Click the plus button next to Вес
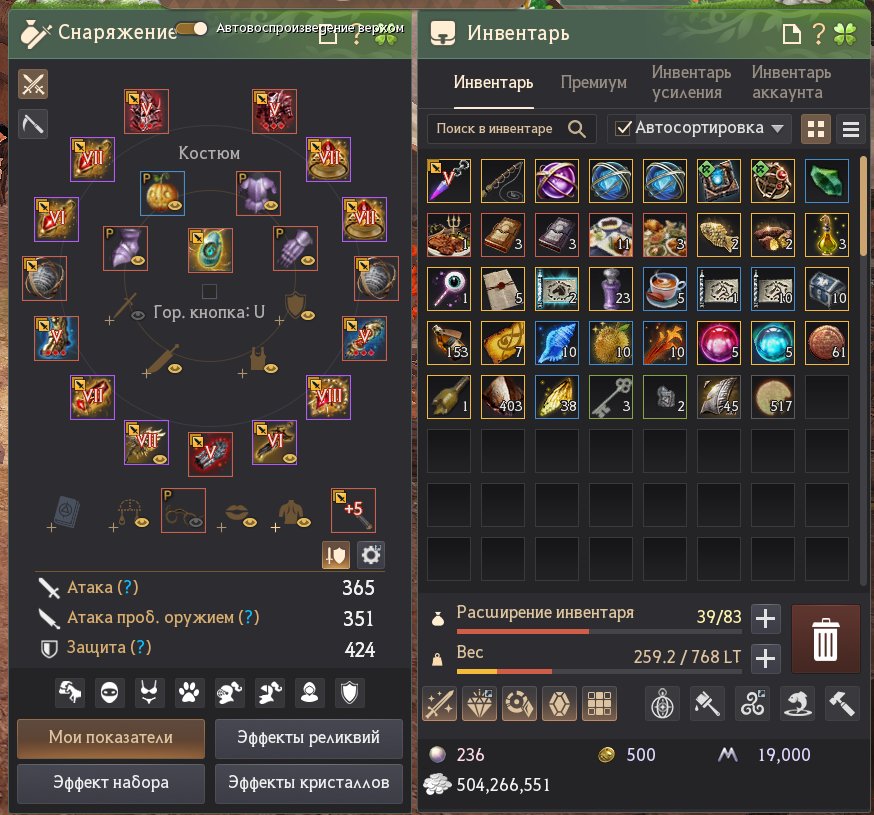The height and width of the screenshot is (815, 874). 765,659
